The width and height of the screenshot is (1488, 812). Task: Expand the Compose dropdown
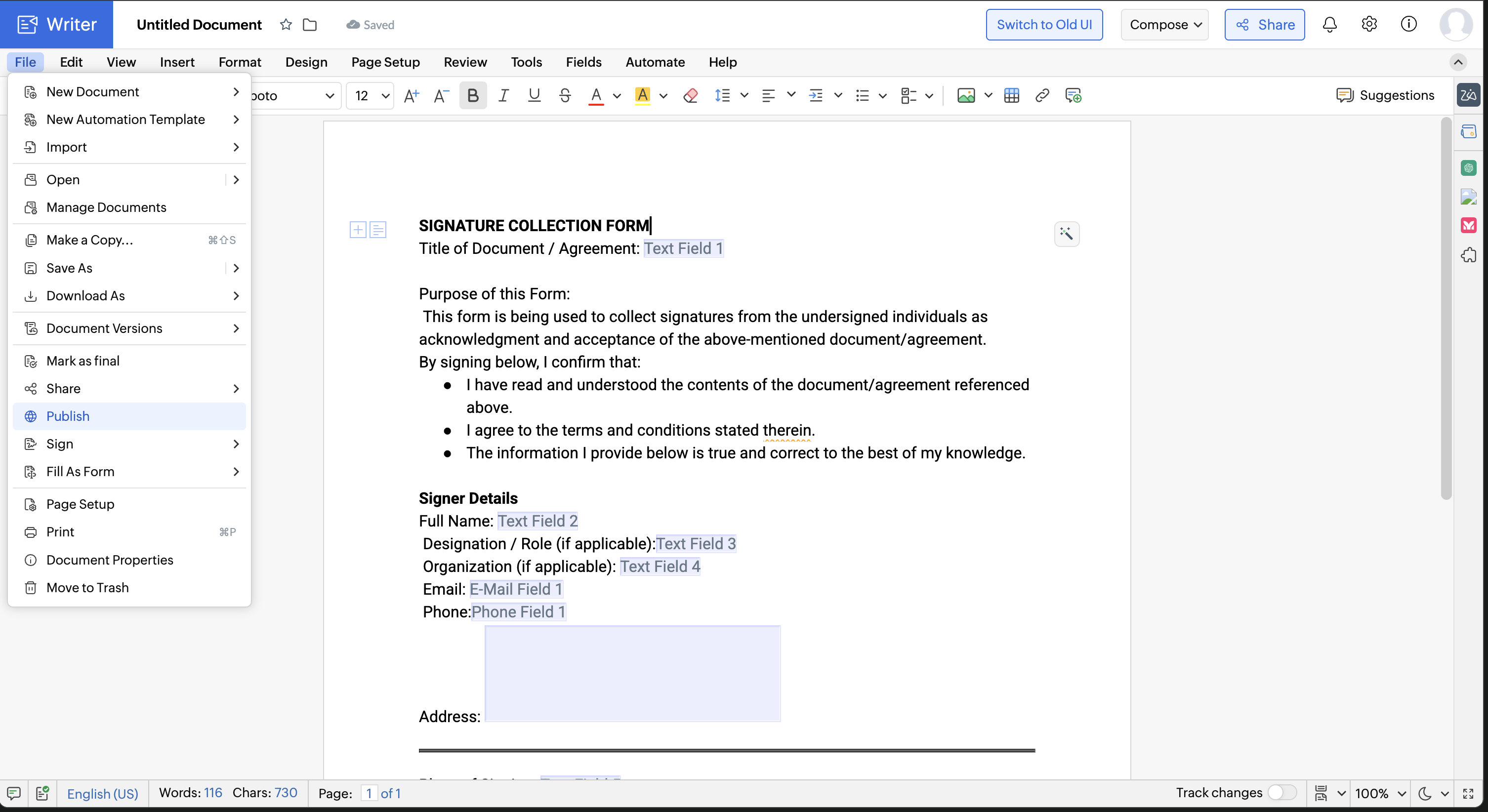click(x=1164, y=24)
